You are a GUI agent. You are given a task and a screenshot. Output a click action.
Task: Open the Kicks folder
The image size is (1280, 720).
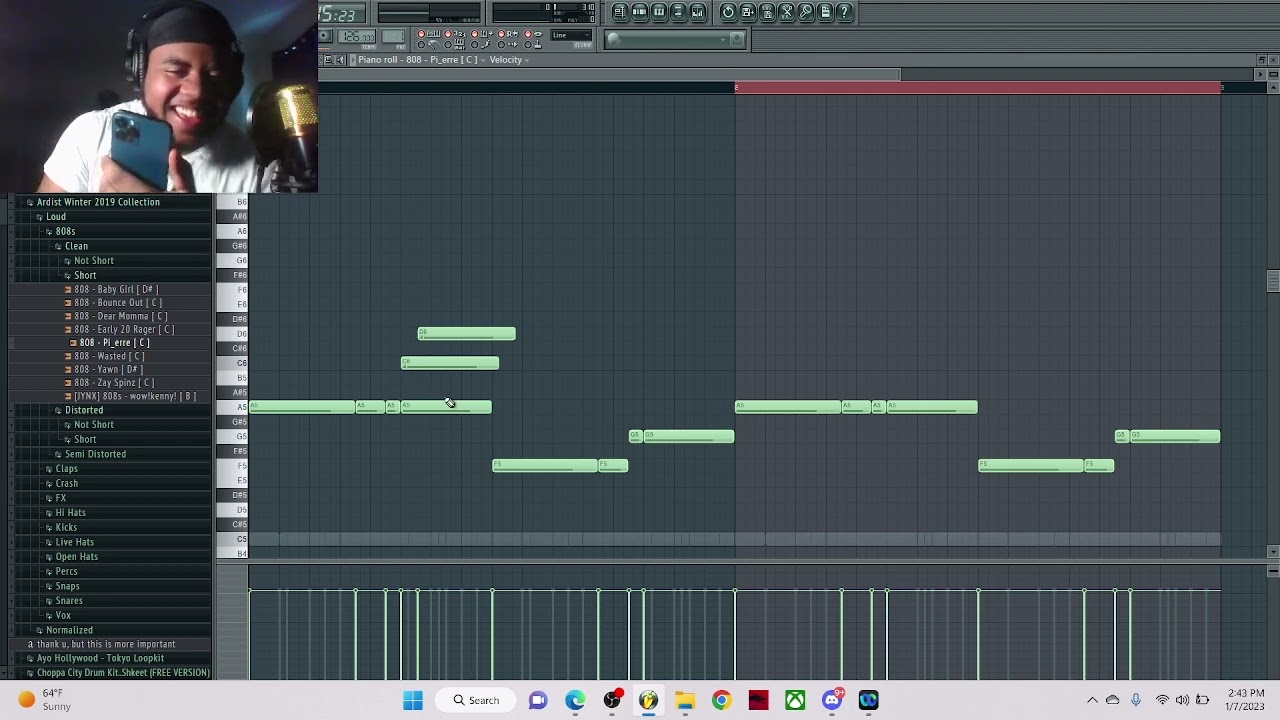[66, 527]
